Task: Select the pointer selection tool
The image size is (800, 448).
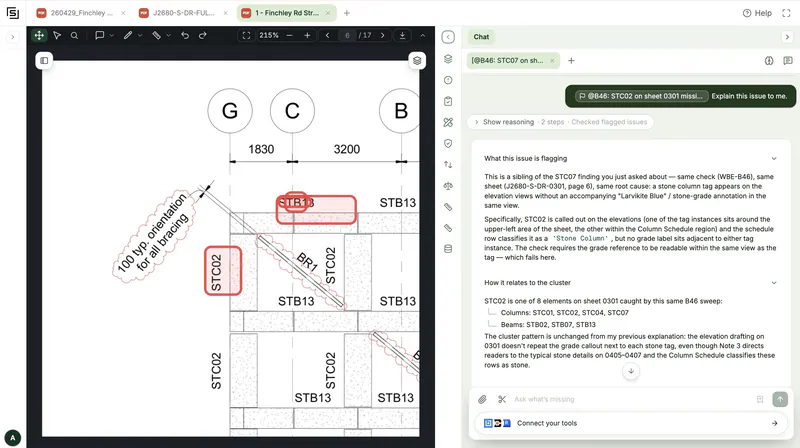Action: pyautogui.click(x=57, y=35)
